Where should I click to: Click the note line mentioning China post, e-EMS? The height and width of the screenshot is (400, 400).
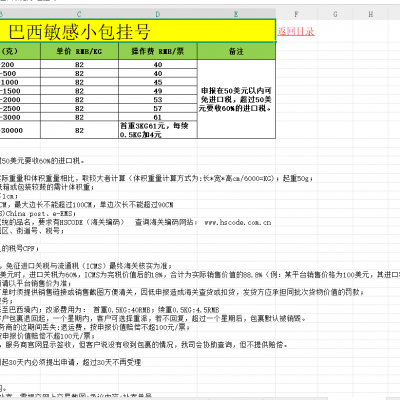click(38, 213)
